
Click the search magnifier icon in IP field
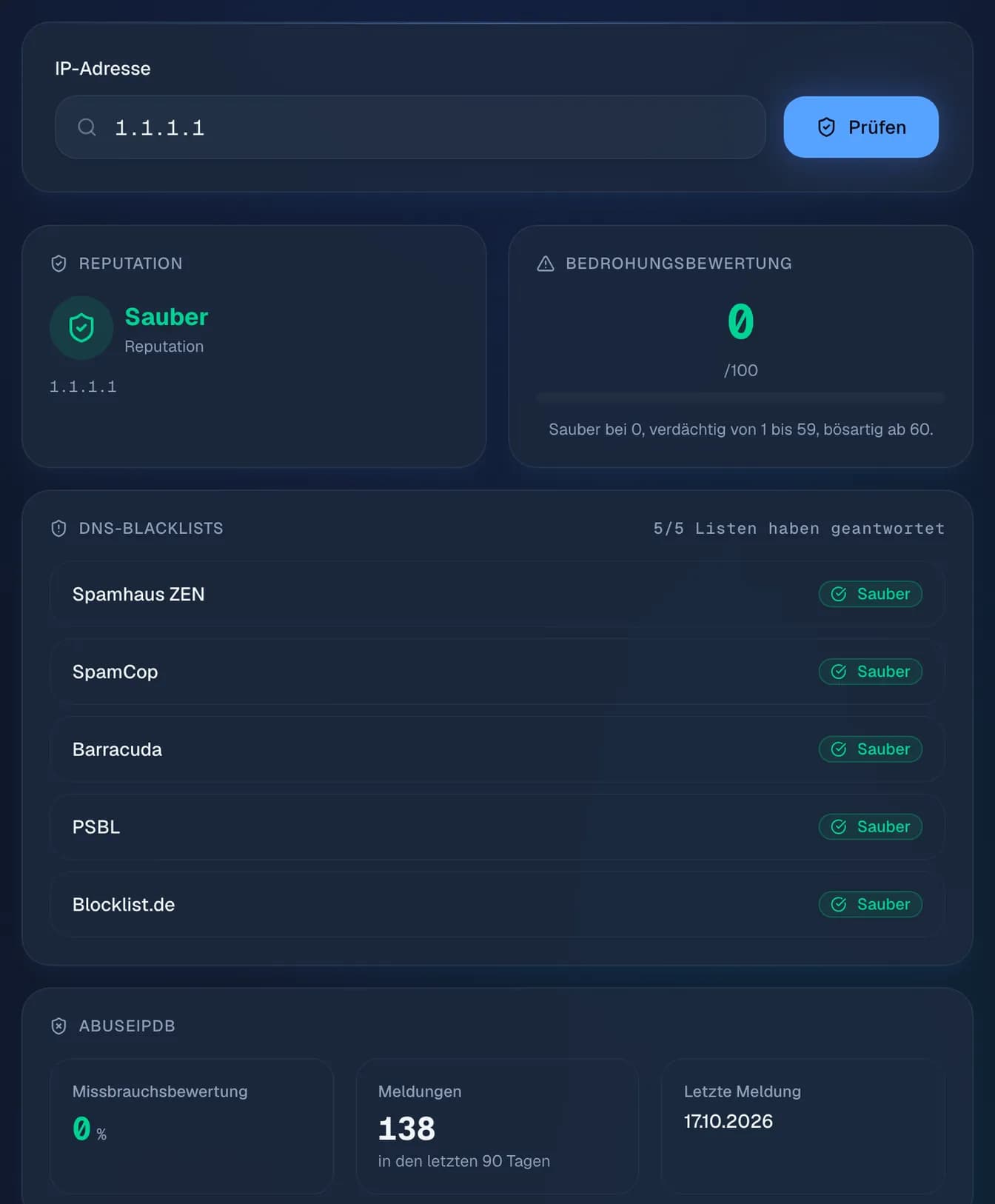[x=87, y=127]
